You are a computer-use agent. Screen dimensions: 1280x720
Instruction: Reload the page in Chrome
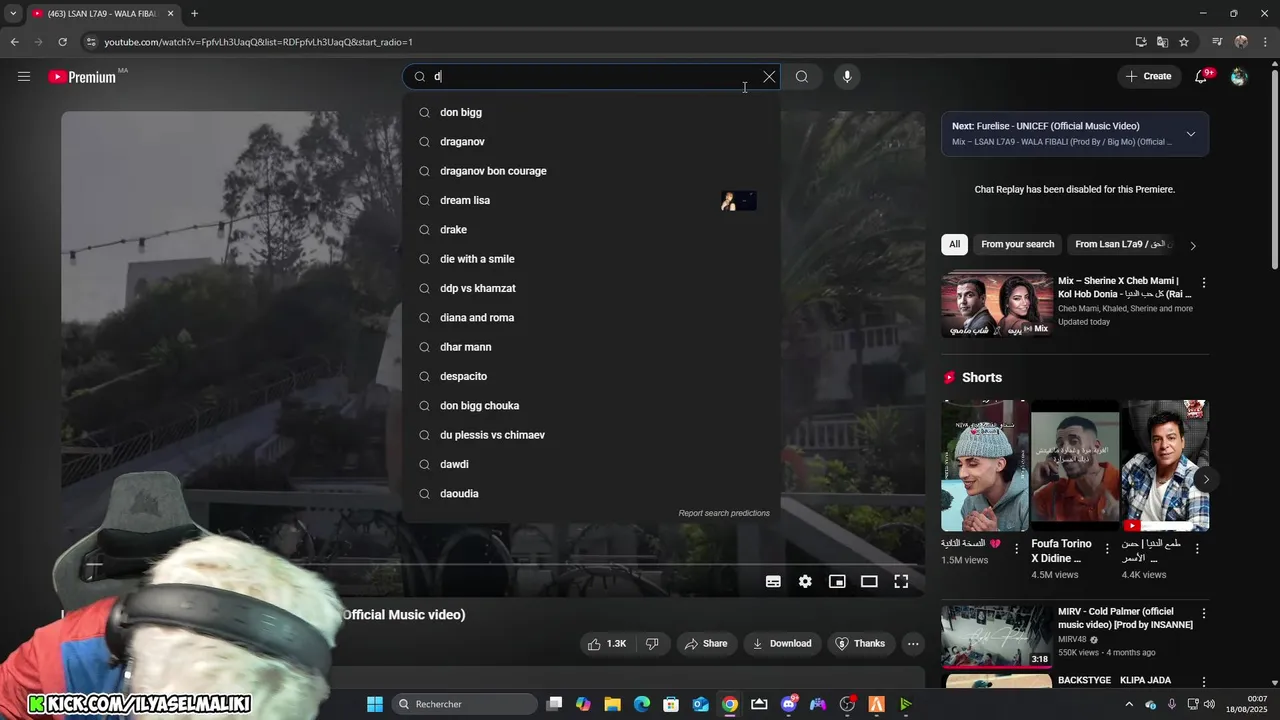(x=62, y=42)
